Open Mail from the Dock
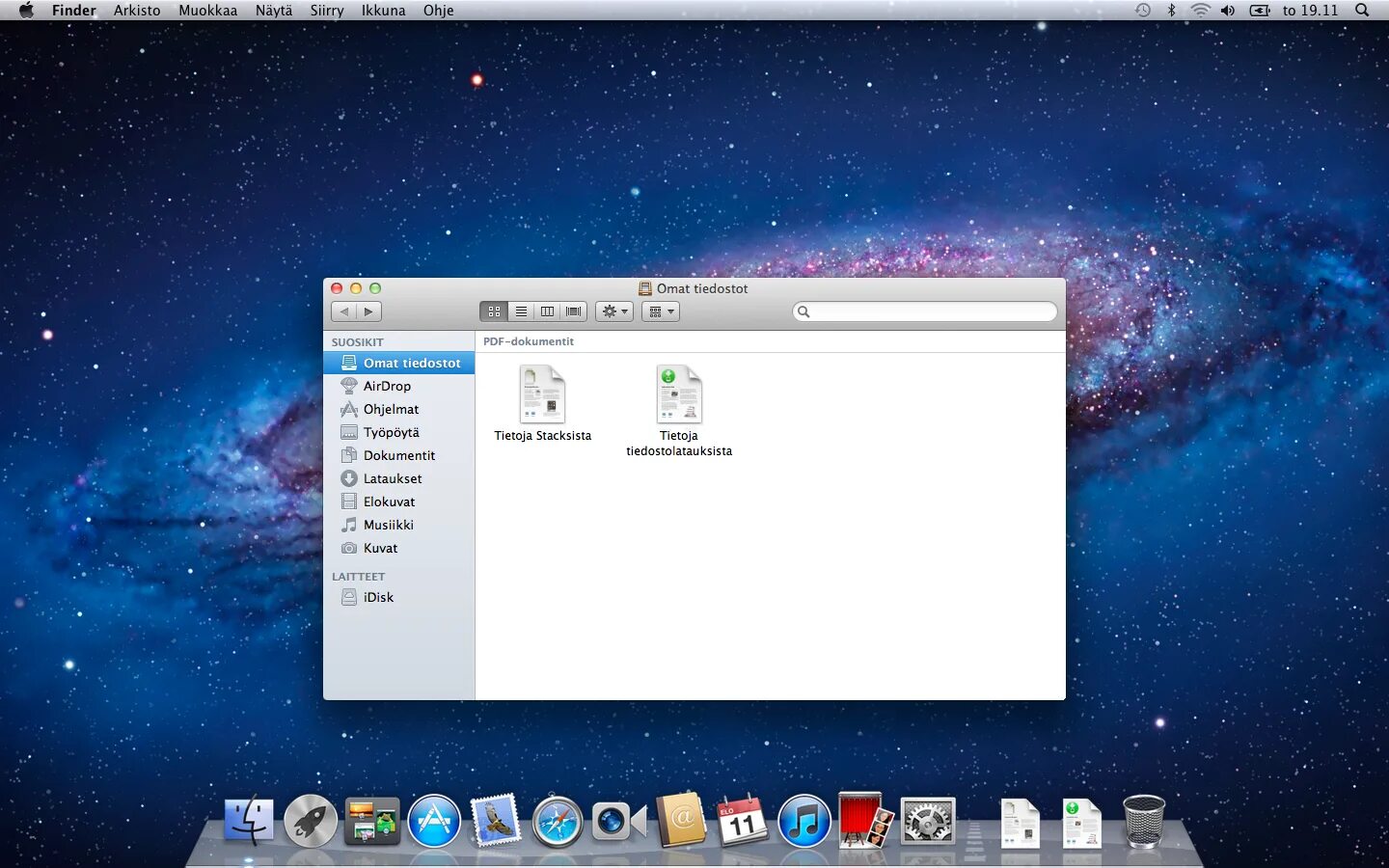 pos(496,821)
